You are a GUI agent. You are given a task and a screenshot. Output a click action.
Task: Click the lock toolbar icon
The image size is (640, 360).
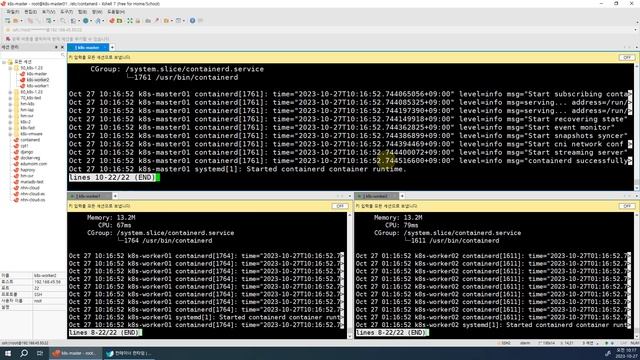point(138,20)
